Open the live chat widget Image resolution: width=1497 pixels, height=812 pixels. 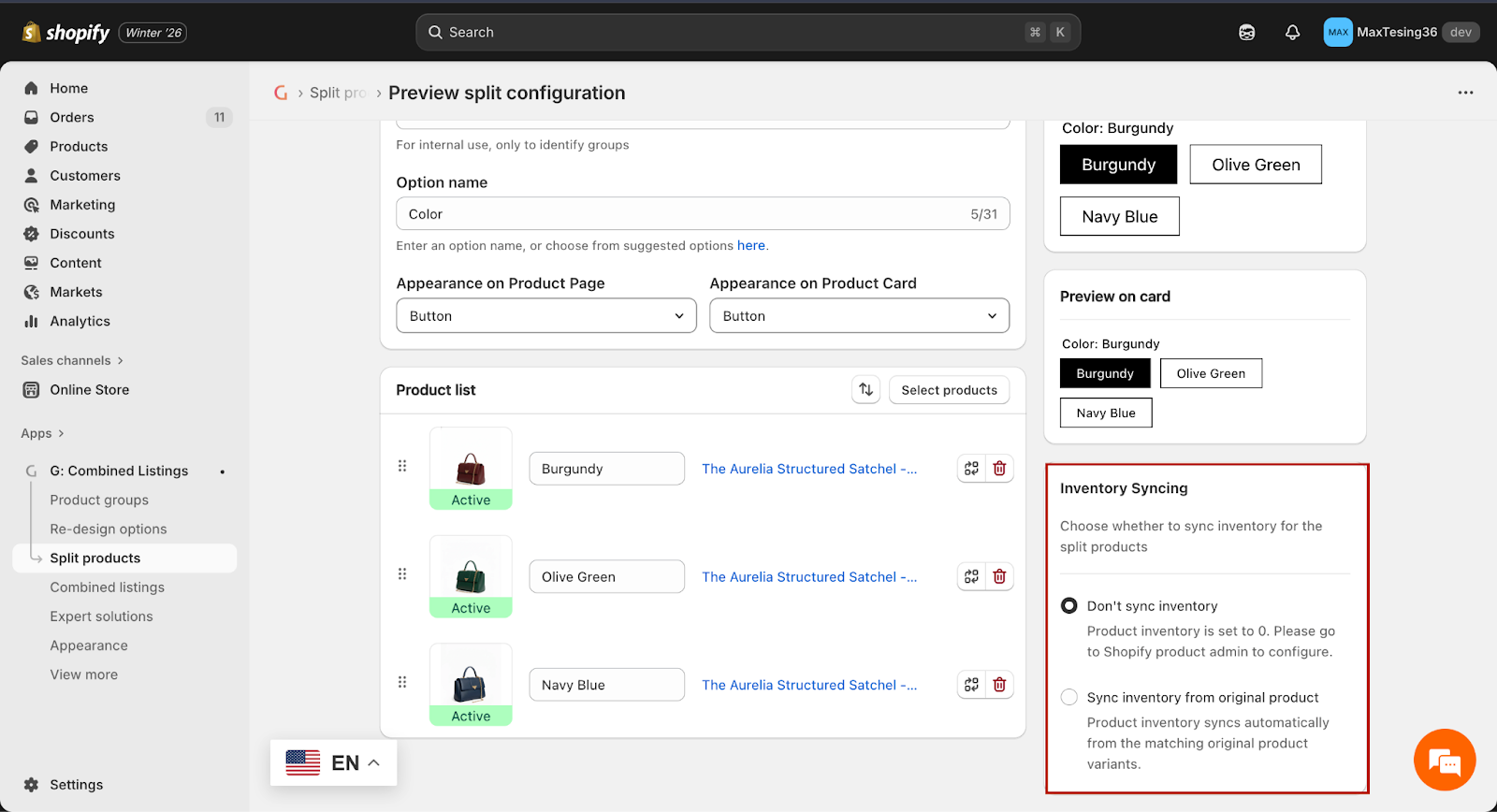coord(1445,760)
